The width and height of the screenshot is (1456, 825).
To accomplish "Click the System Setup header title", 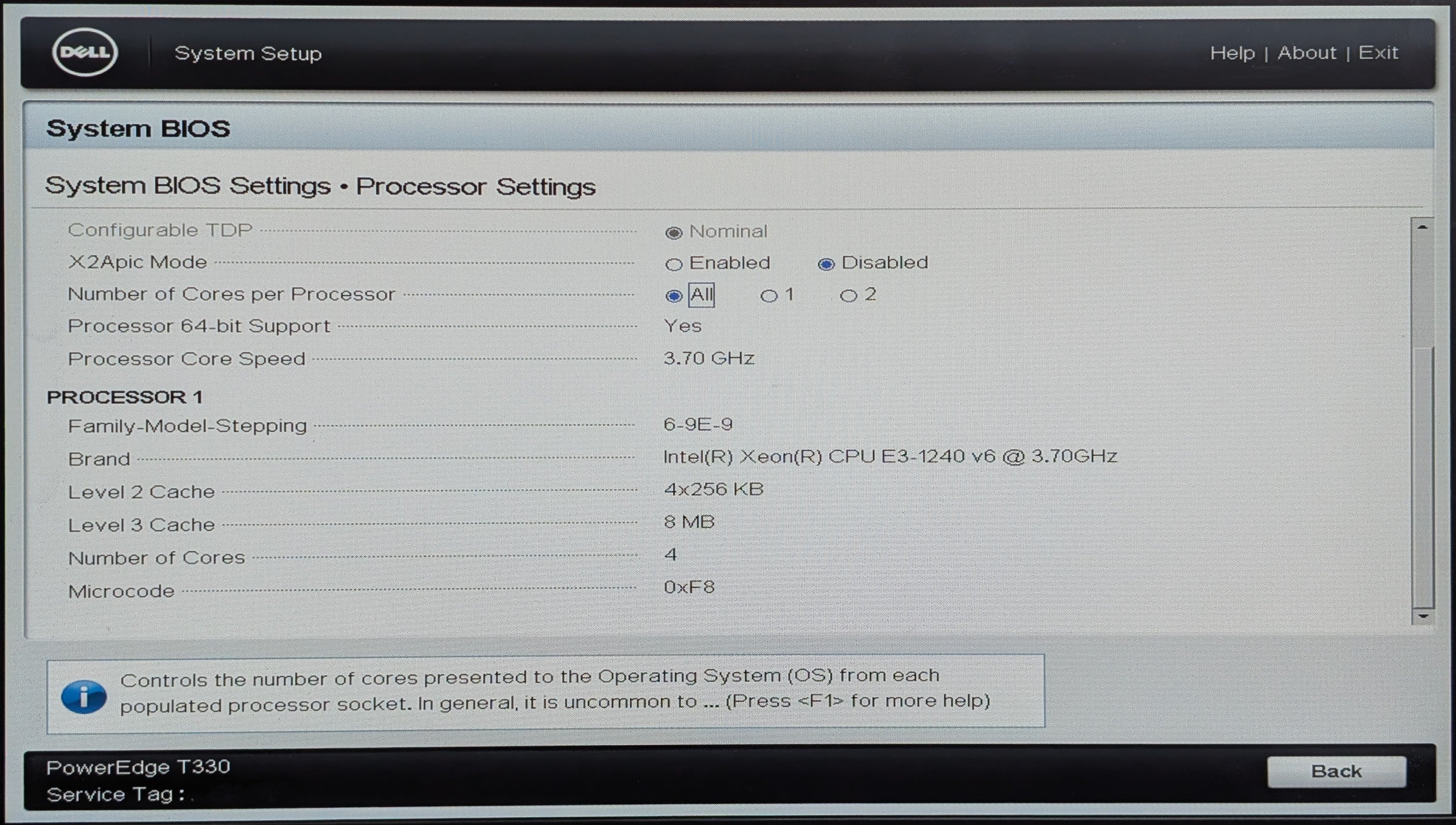I will (x=248, y=53).
